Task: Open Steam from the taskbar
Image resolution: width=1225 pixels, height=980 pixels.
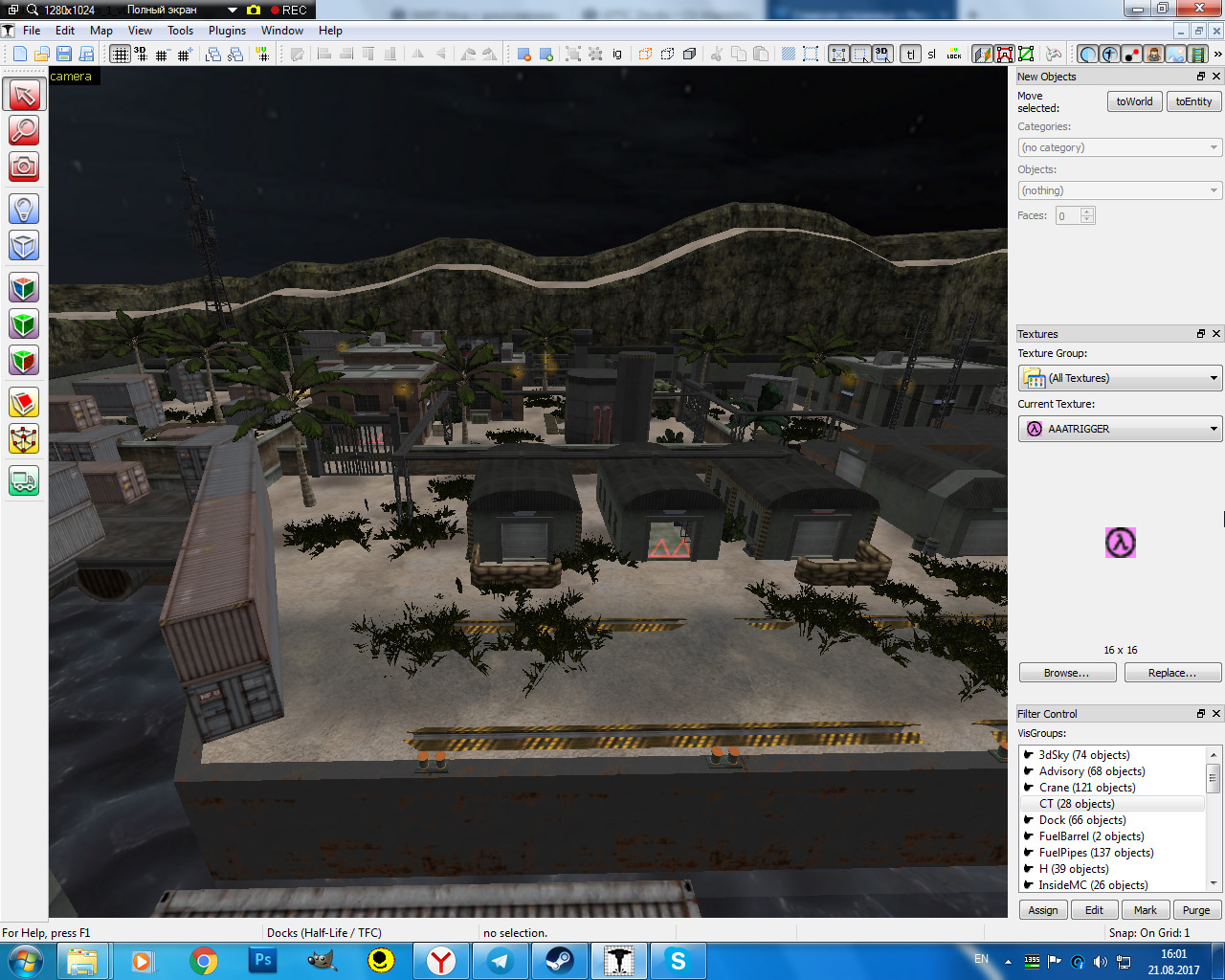Action: coord(560,961)
